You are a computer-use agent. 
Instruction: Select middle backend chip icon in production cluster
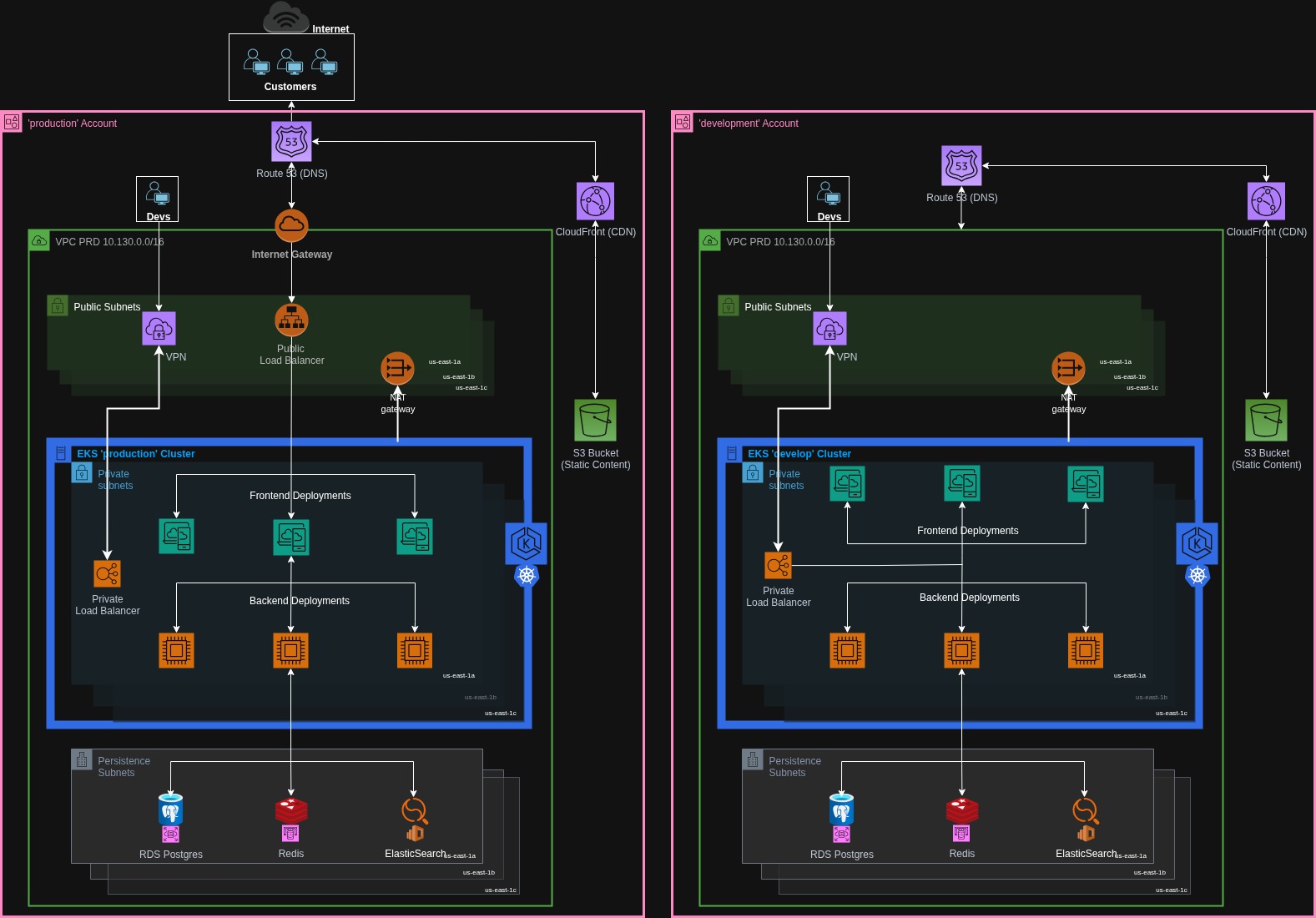coord(291,650)
